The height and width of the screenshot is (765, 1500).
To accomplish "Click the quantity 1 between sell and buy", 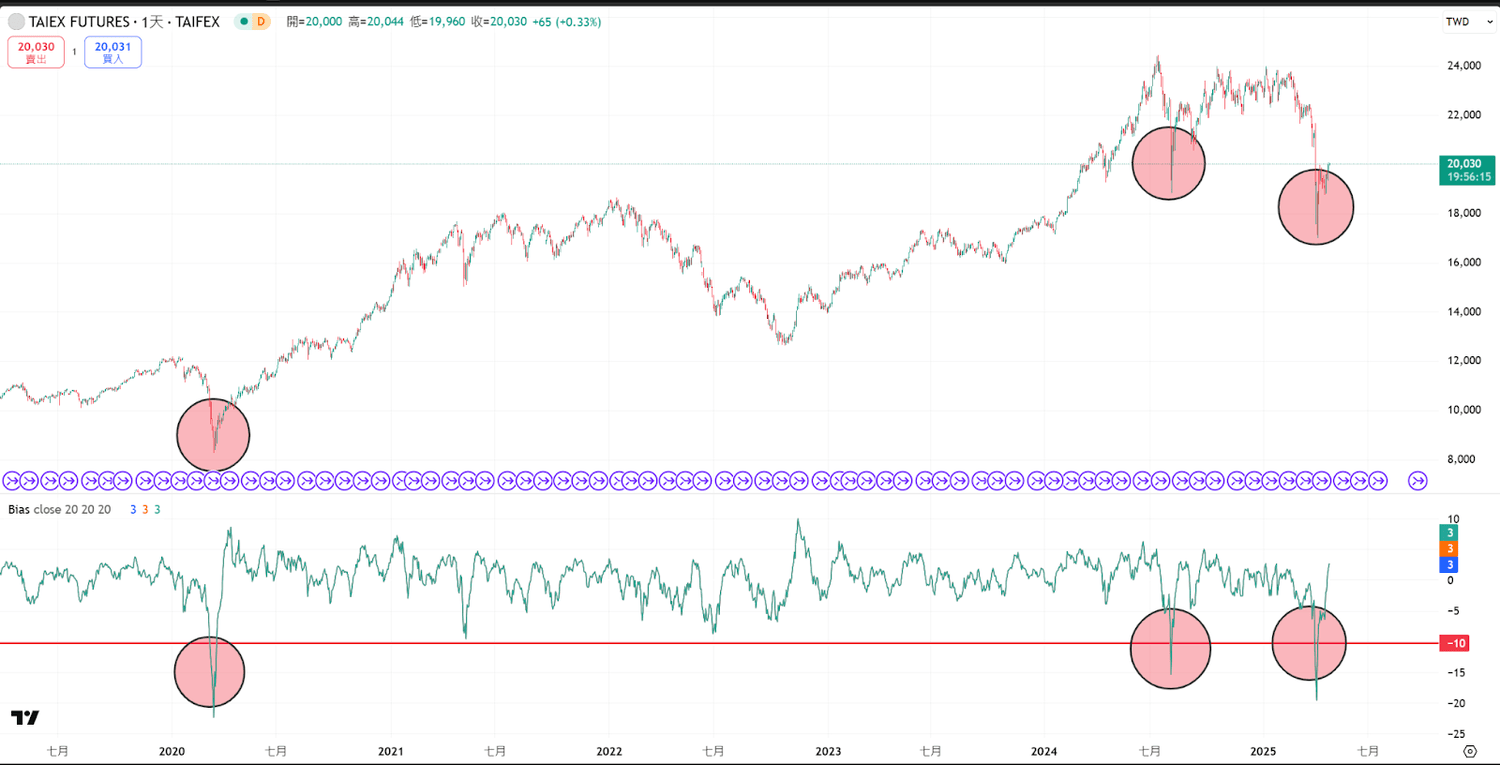I will tap(74, 52).
